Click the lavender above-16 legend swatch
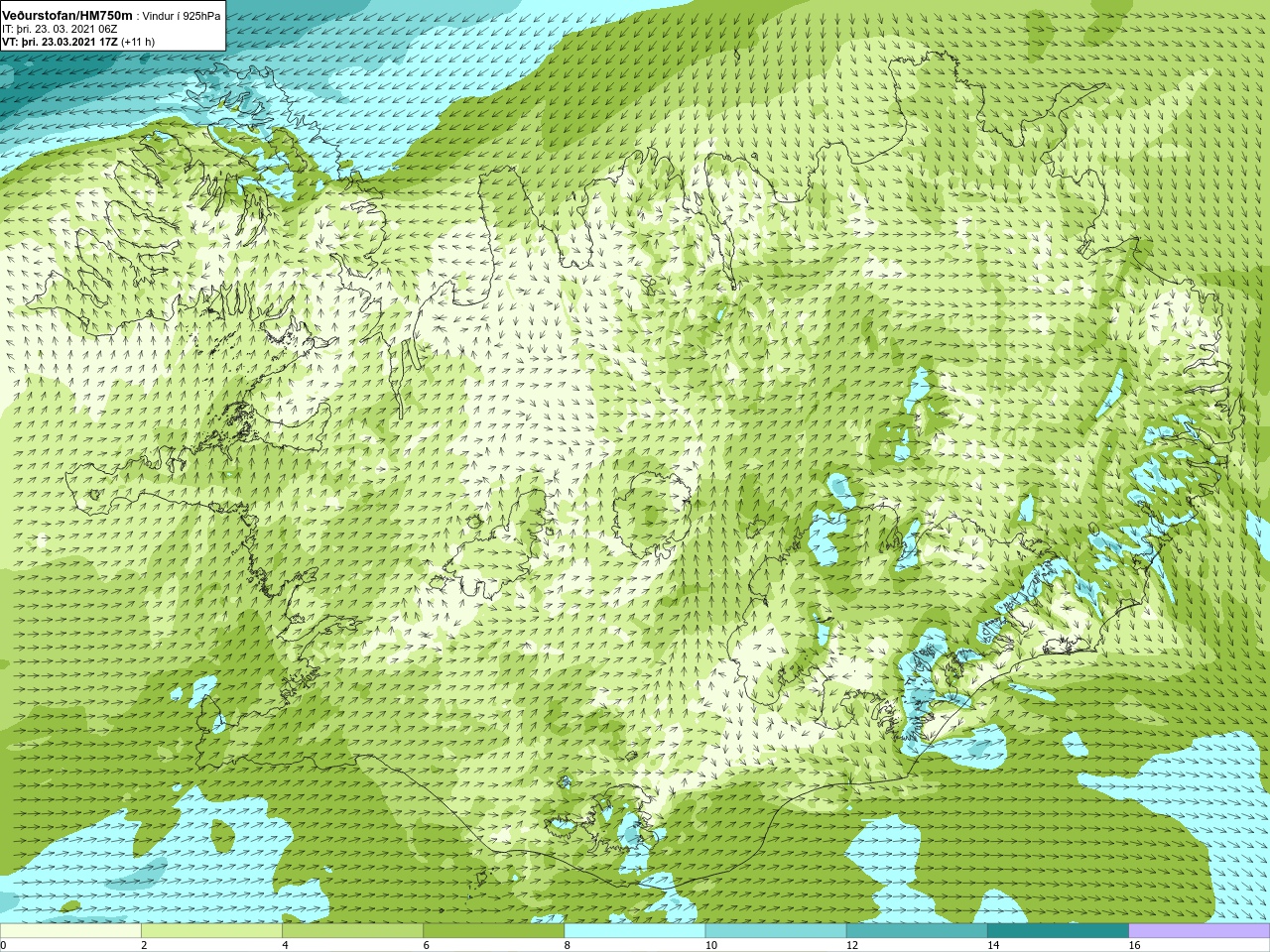Viewport: 1270px width, 952px height. [x=1200, y=931]
